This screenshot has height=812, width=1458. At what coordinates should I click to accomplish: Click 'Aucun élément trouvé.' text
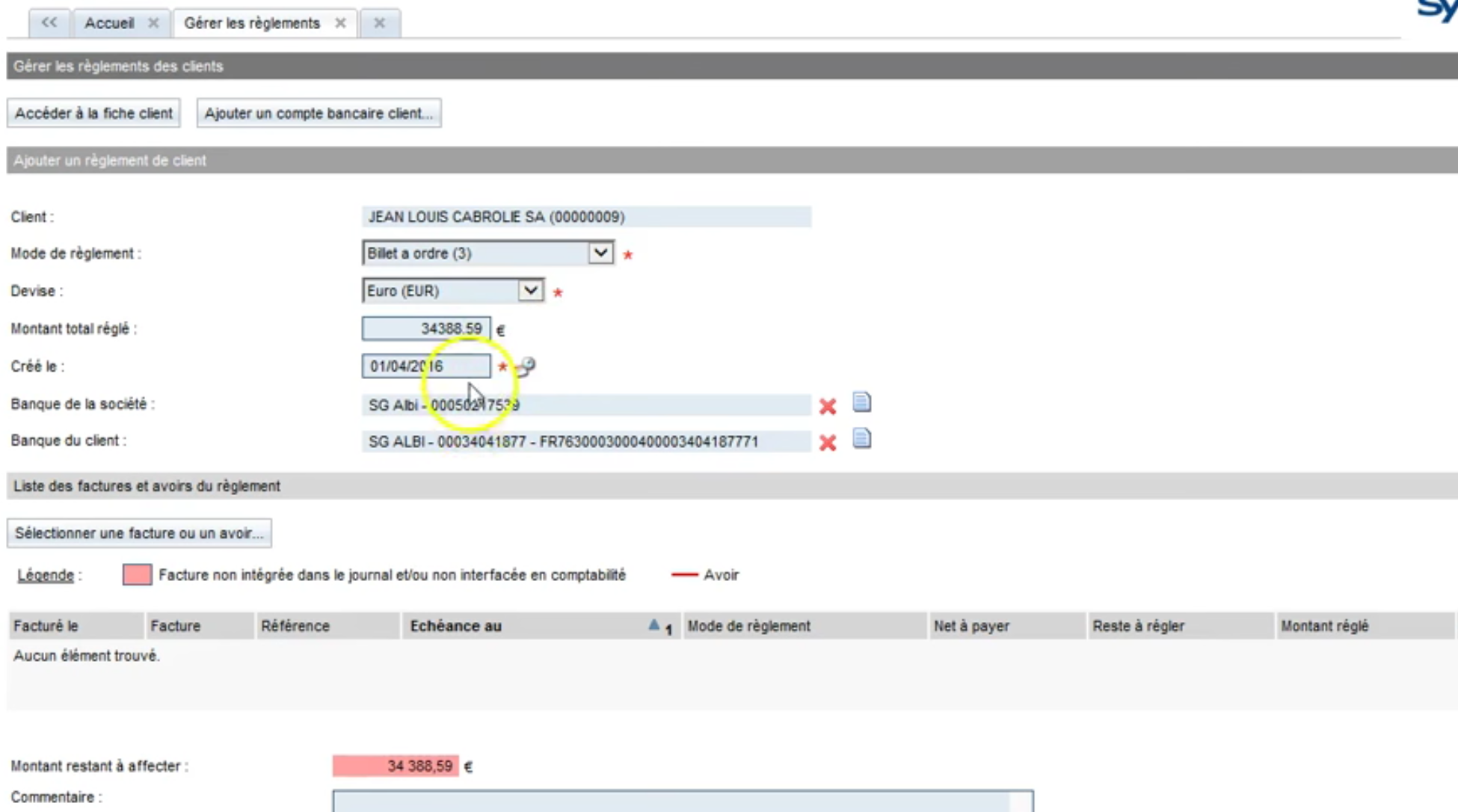87,656
